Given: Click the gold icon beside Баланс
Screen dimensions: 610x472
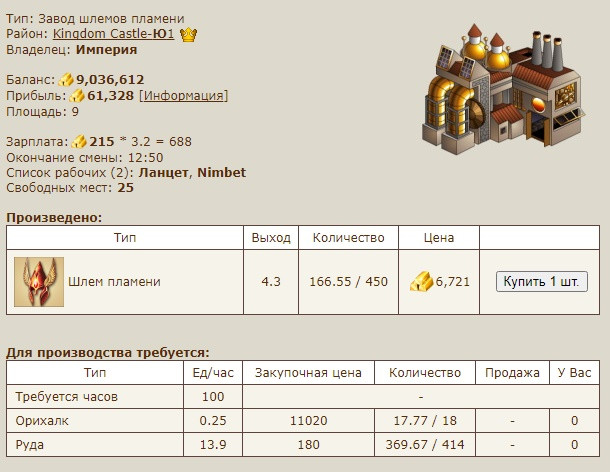Looking at the screenshot, I should point(66,80).
